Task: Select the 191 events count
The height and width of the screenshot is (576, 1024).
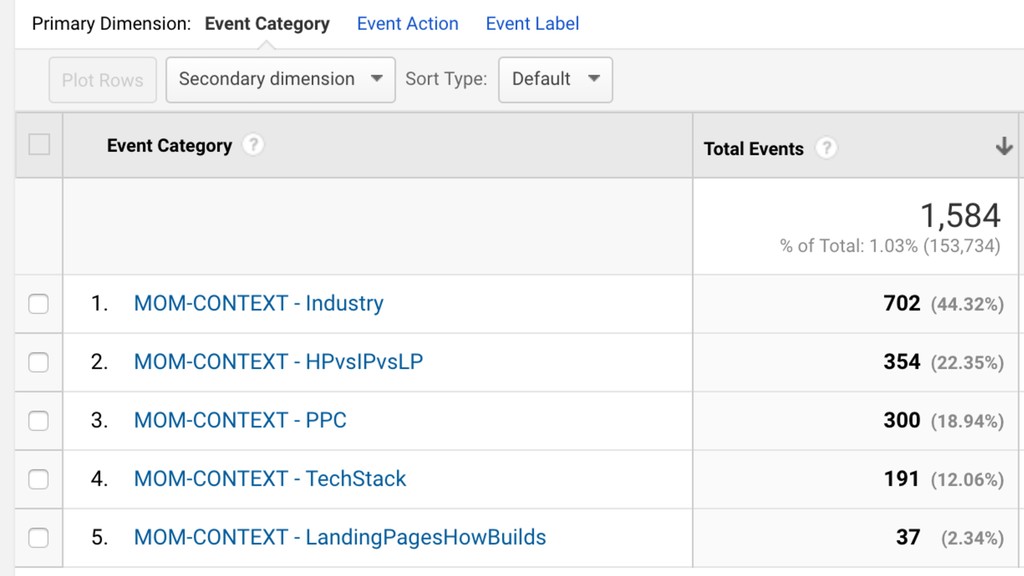Action: click(901, 479)
